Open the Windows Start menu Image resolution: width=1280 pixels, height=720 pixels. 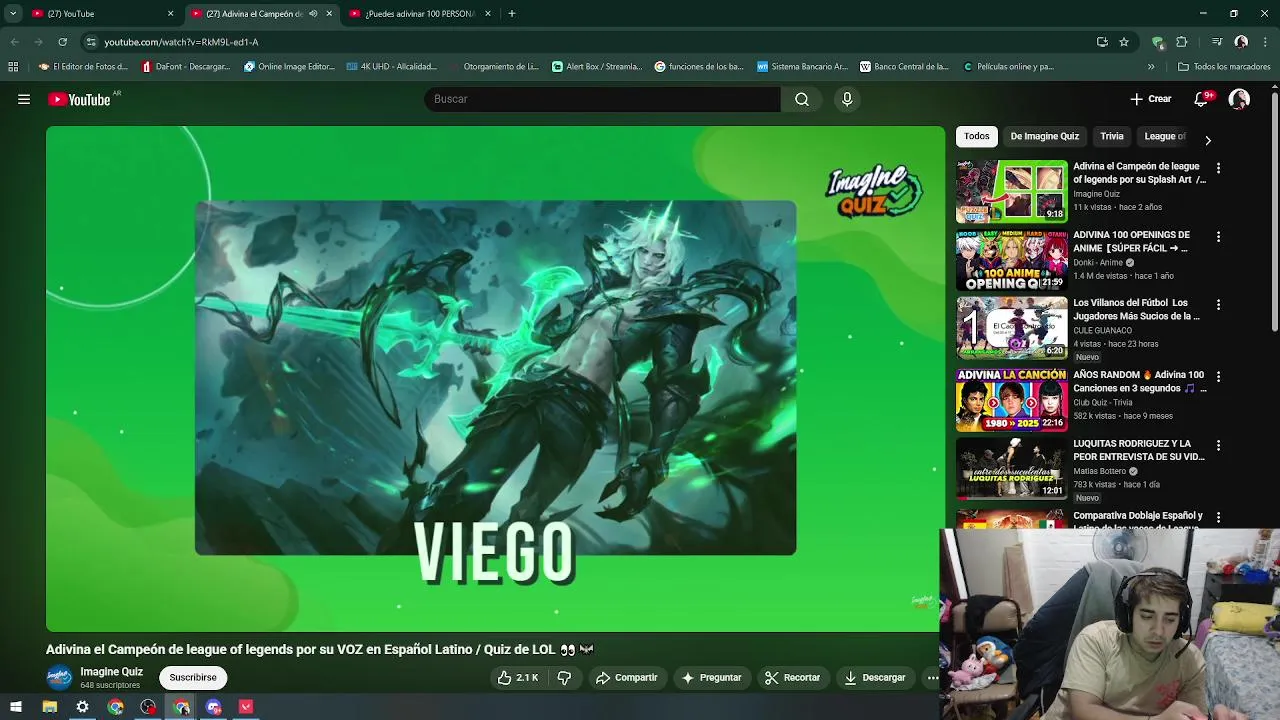point(16,707)
